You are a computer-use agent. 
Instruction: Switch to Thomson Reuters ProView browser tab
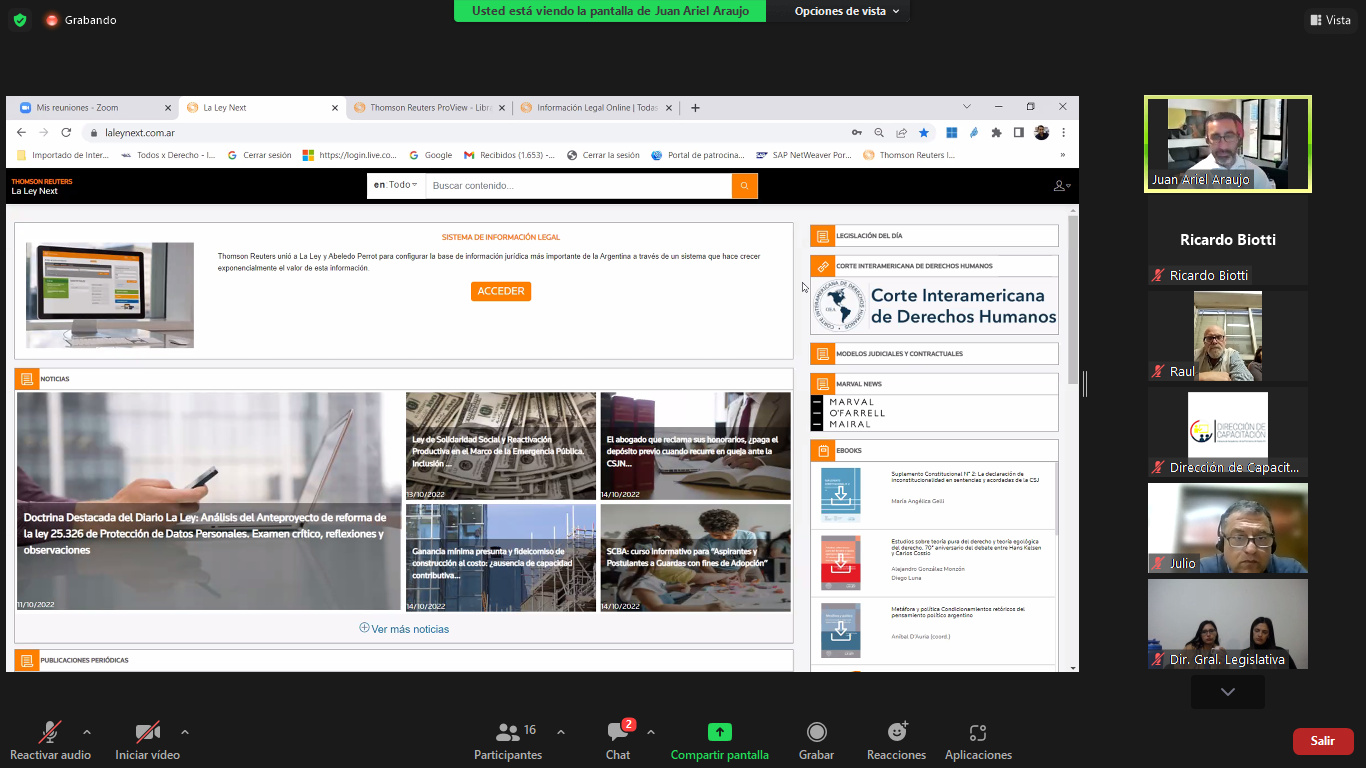coord(428,108)
